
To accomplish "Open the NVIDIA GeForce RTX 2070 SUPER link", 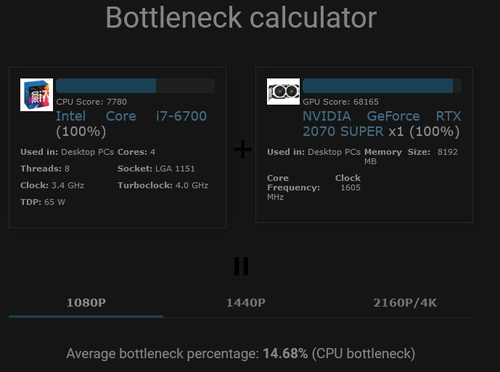I will [x=382, y=124].
